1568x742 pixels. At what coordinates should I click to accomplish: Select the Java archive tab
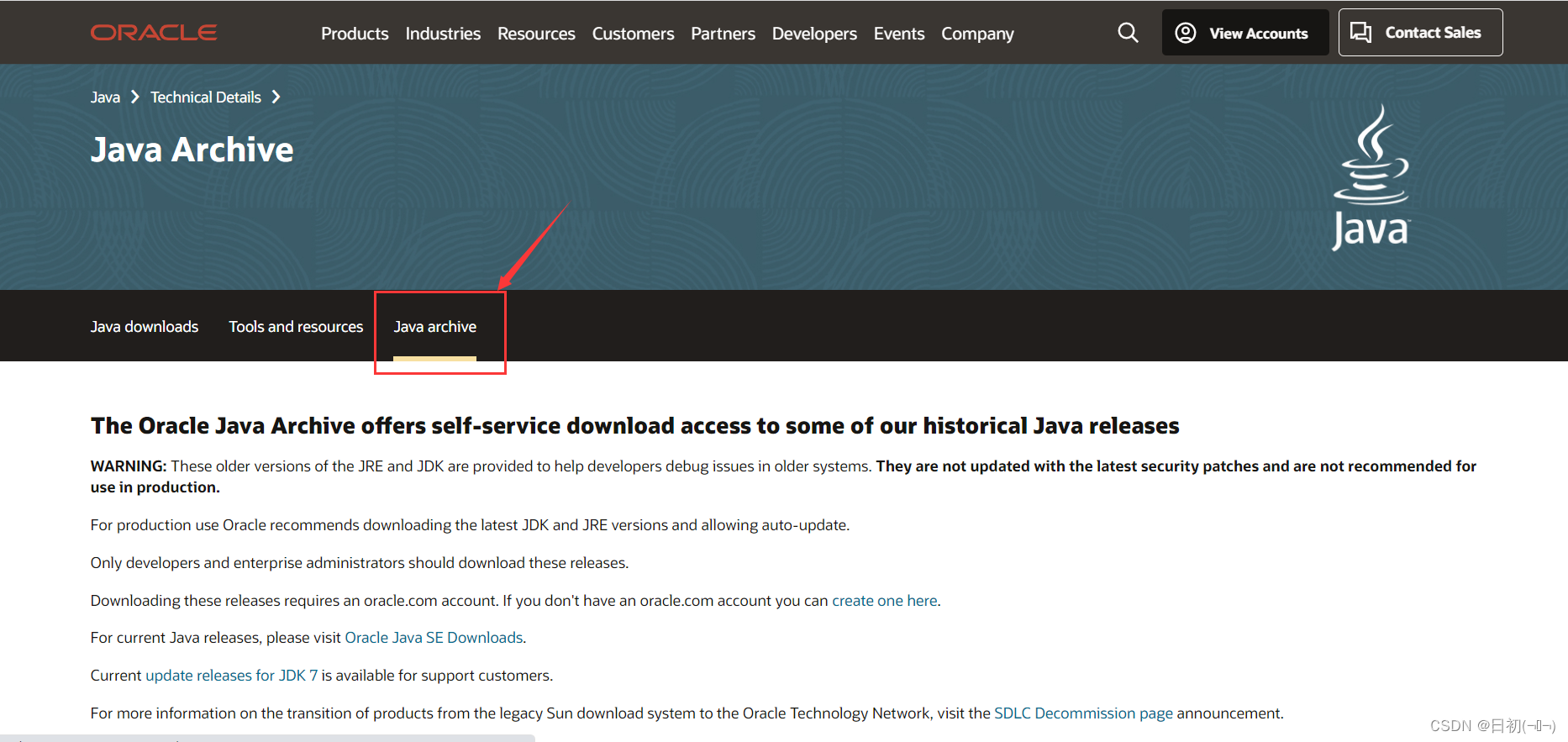435,327
